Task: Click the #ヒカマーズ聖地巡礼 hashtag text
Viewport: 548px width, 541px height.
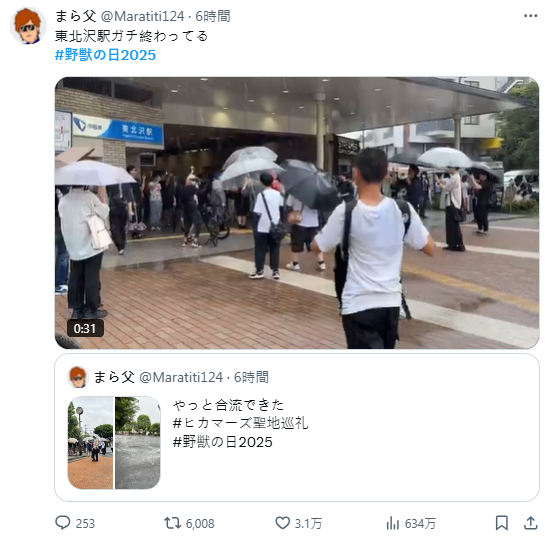Action: point(240,423)
